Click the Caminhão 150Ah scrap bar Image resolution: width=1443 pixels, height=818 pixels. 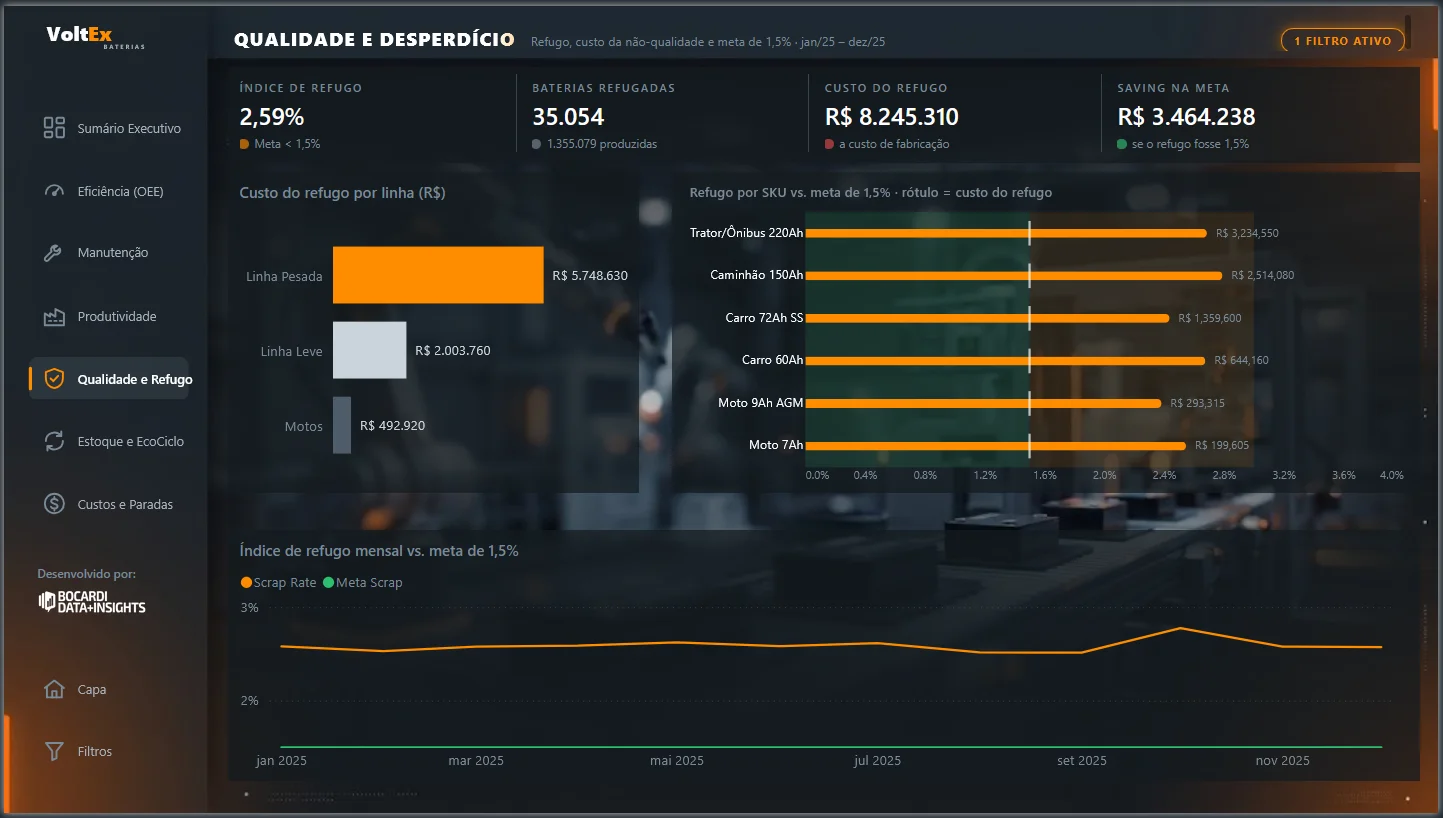[1013, 275]
